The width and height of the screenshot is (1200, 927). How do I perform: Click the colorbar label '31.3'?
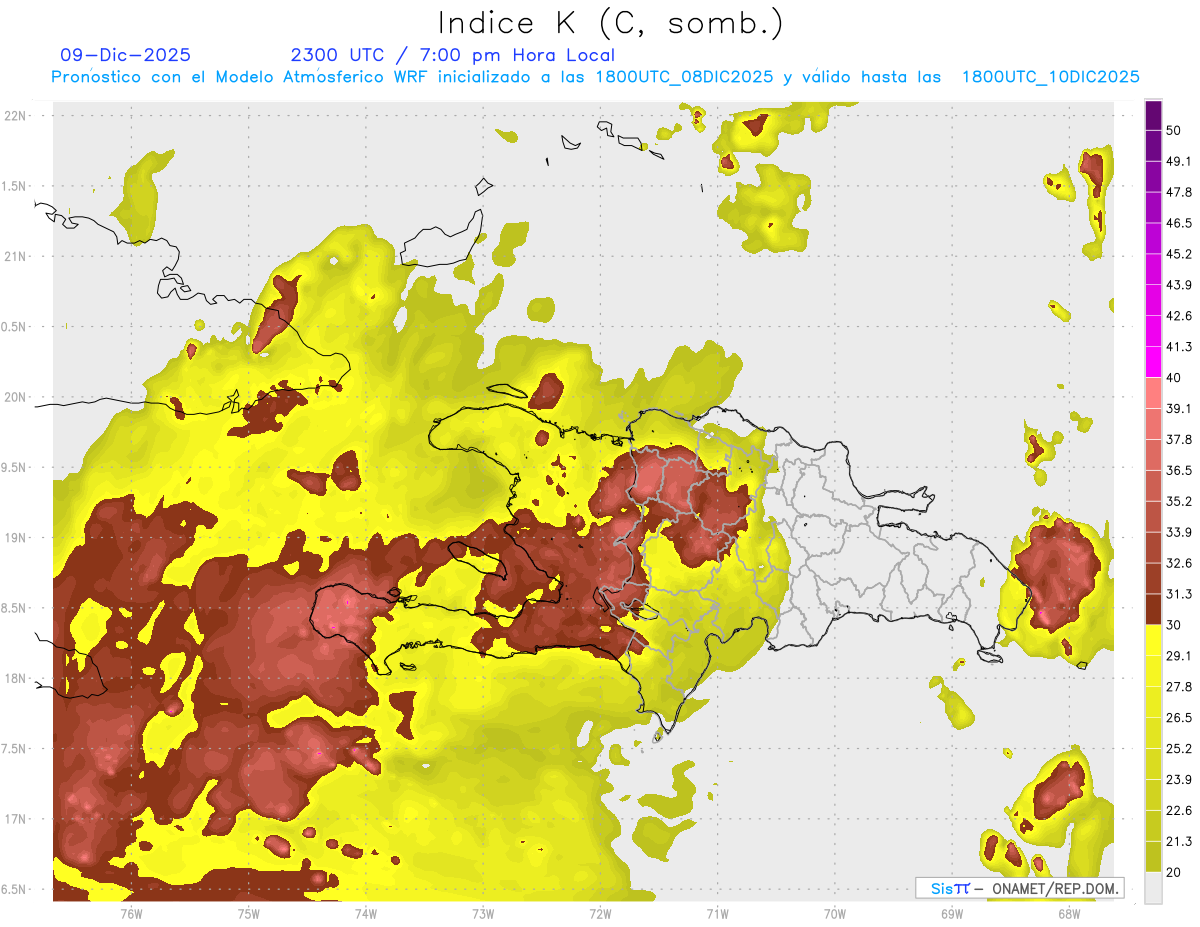pyautogui.click(x=1179, y=594)
